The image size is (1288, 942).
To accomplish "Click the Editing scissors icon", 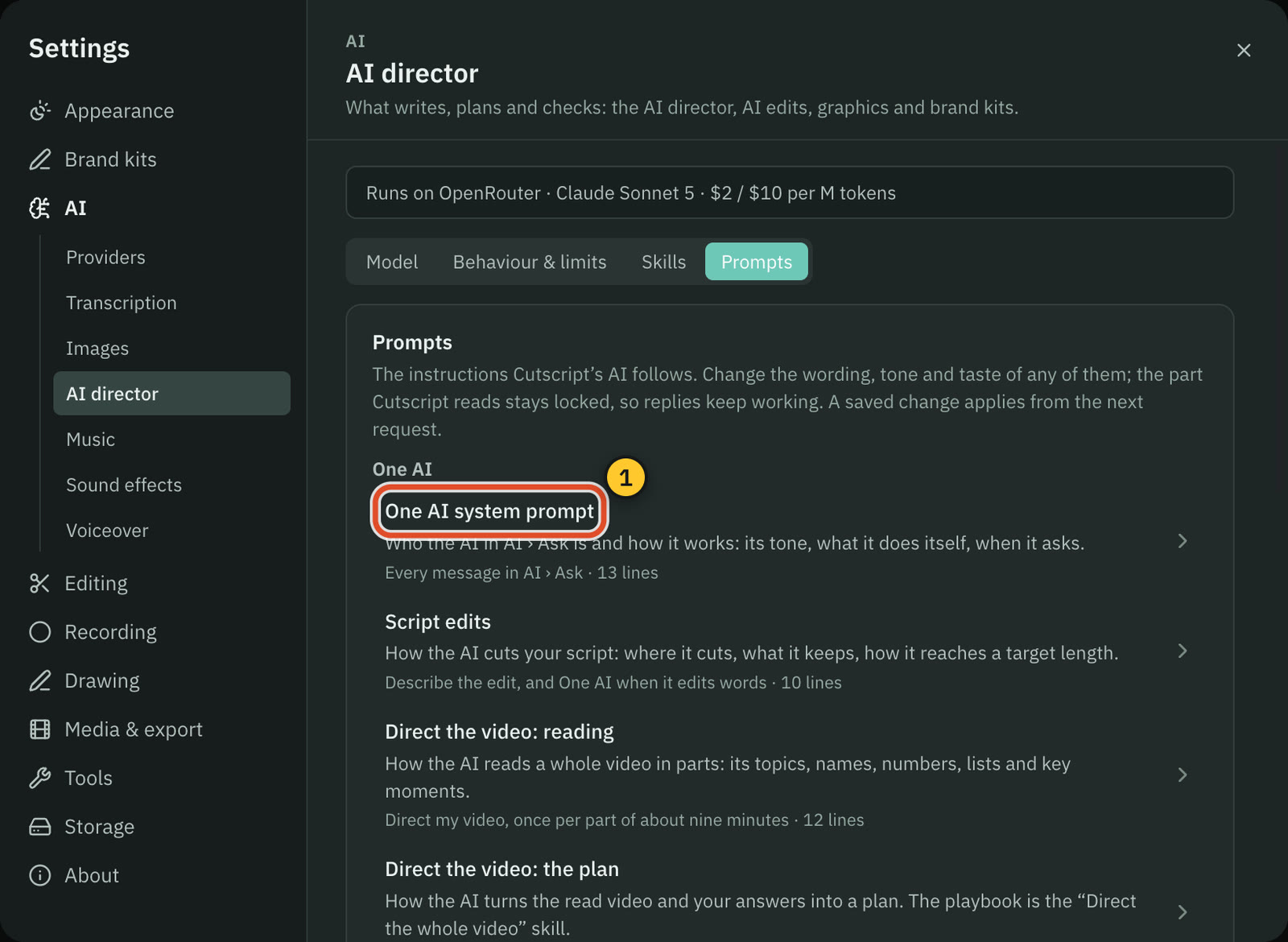I will (39, 584).
